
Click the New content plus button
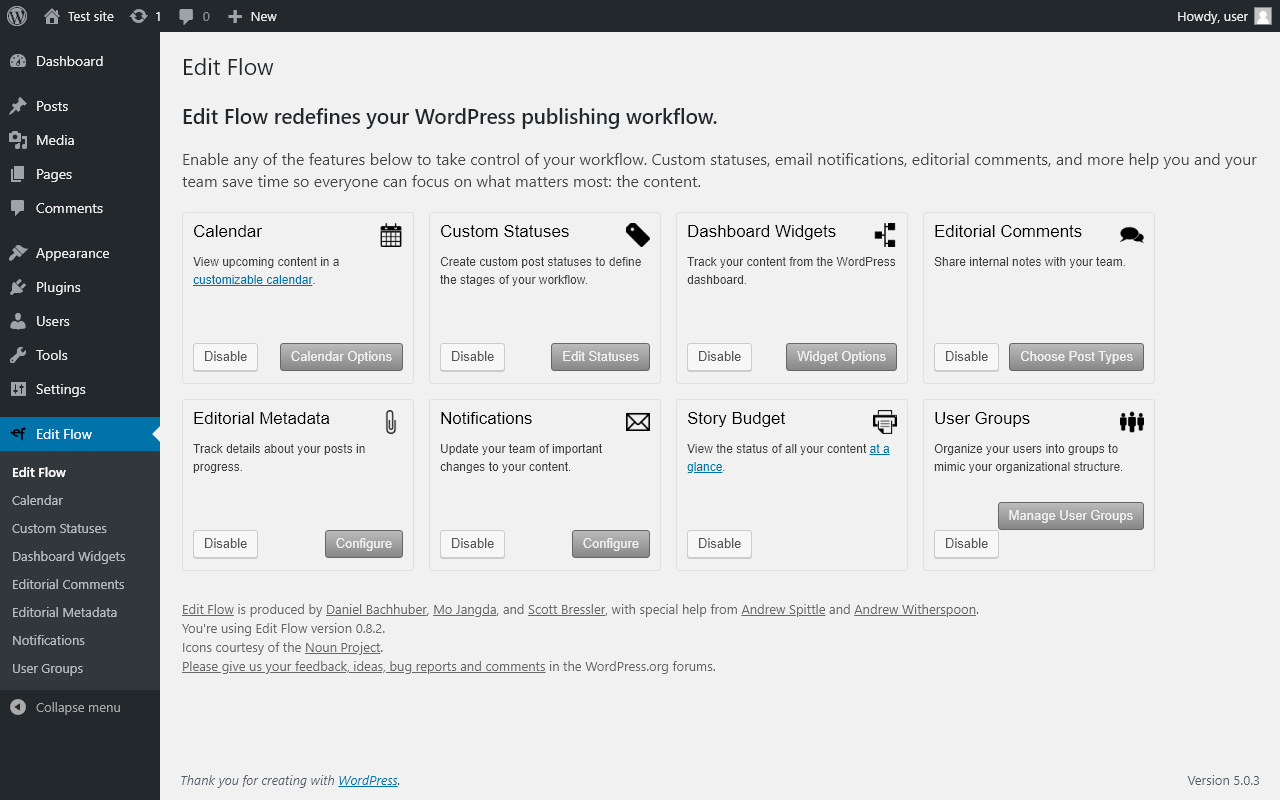point(252,16)
